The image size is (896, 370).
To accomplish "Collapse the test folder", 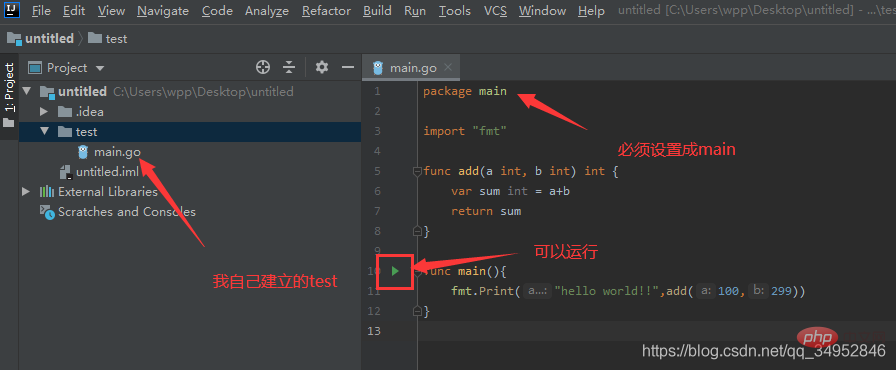I will point(45,131).
